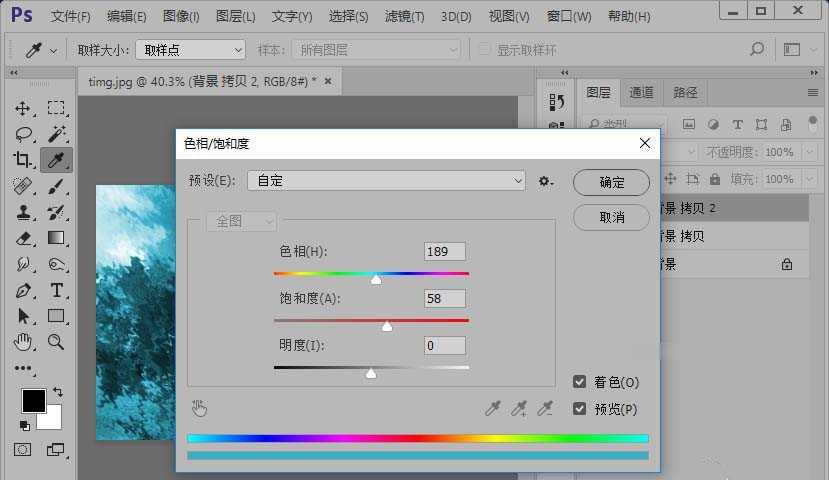829x480 pixels.
Task: Select the Lasso tool
Action: point(23,134)
